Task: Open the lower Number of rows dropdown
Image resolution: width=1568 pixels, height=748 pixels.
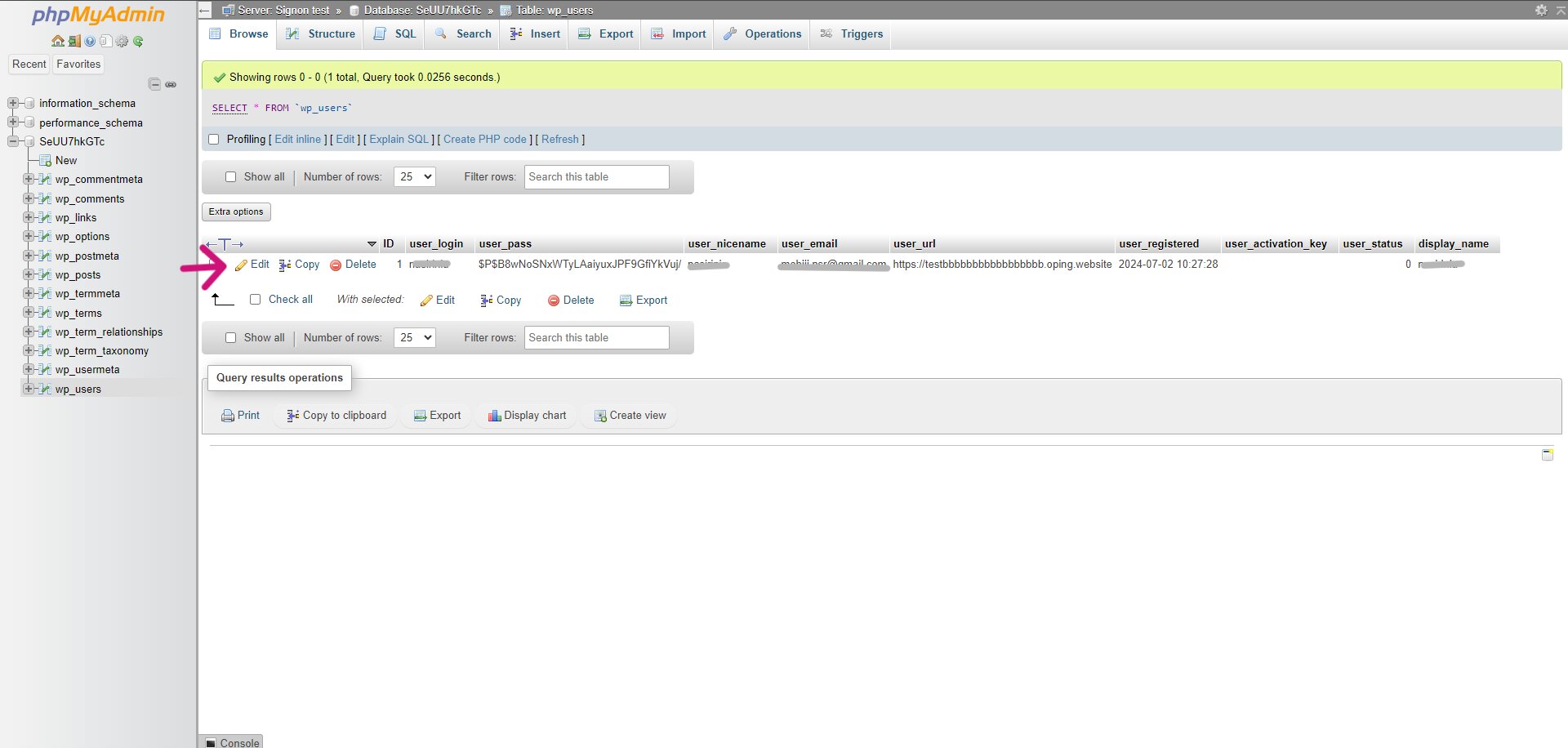Action: pos(415,338)
